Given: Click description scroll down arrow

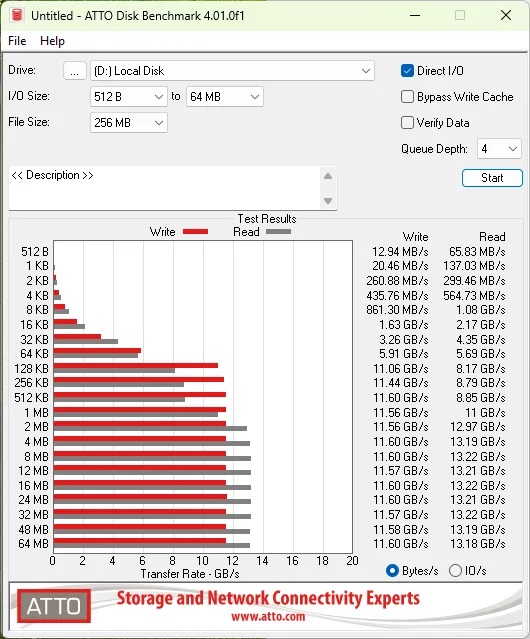Looking at the screenshot, I should (328, 201).
